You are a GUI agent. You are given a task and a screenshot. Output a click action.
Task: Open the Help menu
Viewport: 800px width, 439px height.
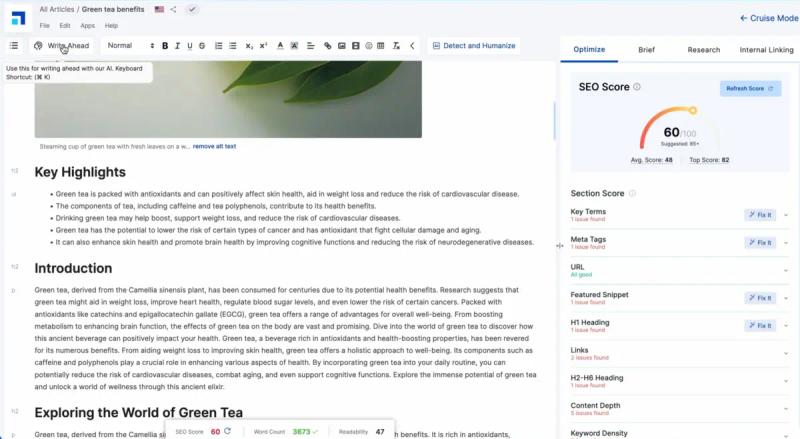point(111,26)
